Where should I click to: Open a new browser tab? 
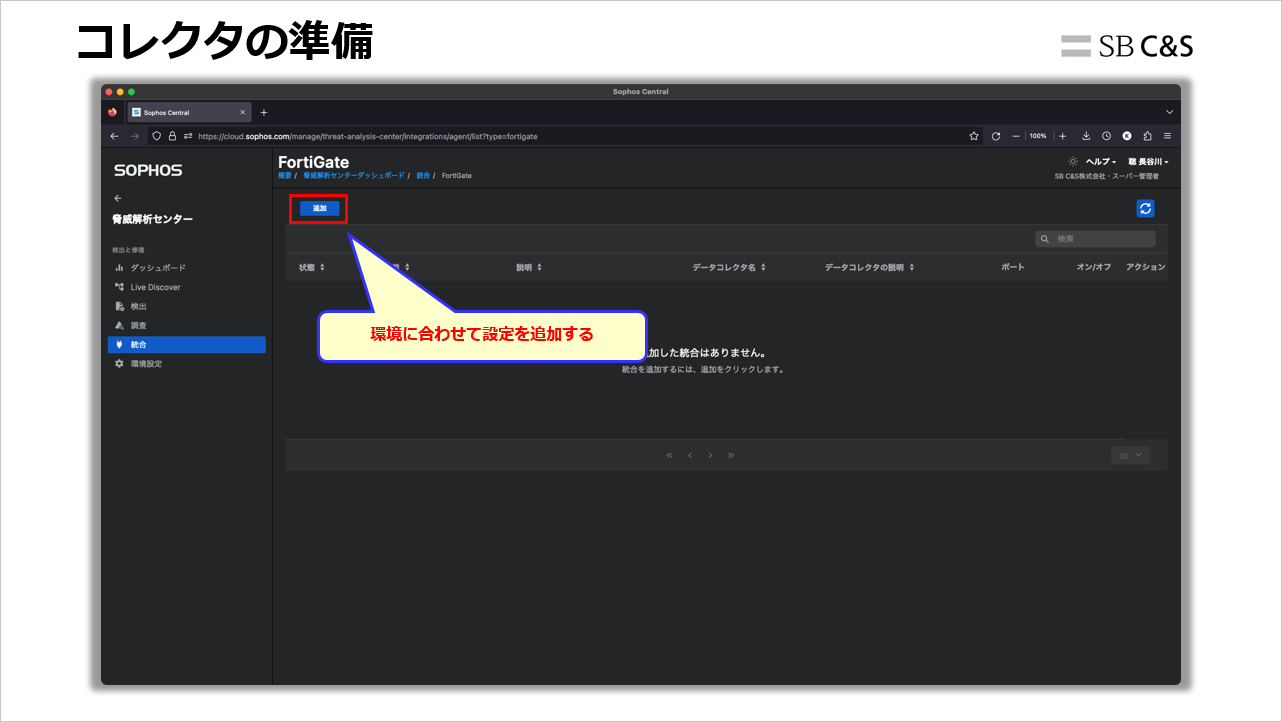coord(264,112)
